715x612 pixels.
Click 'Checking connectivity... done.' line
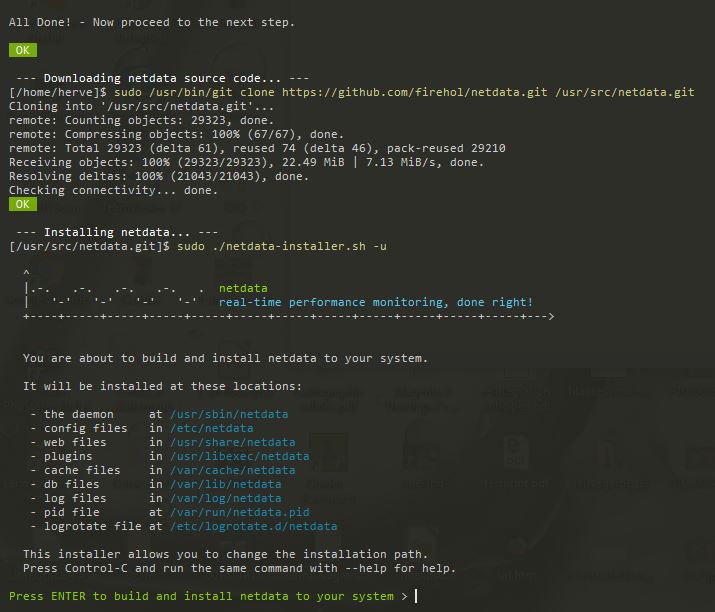[114, 190]
